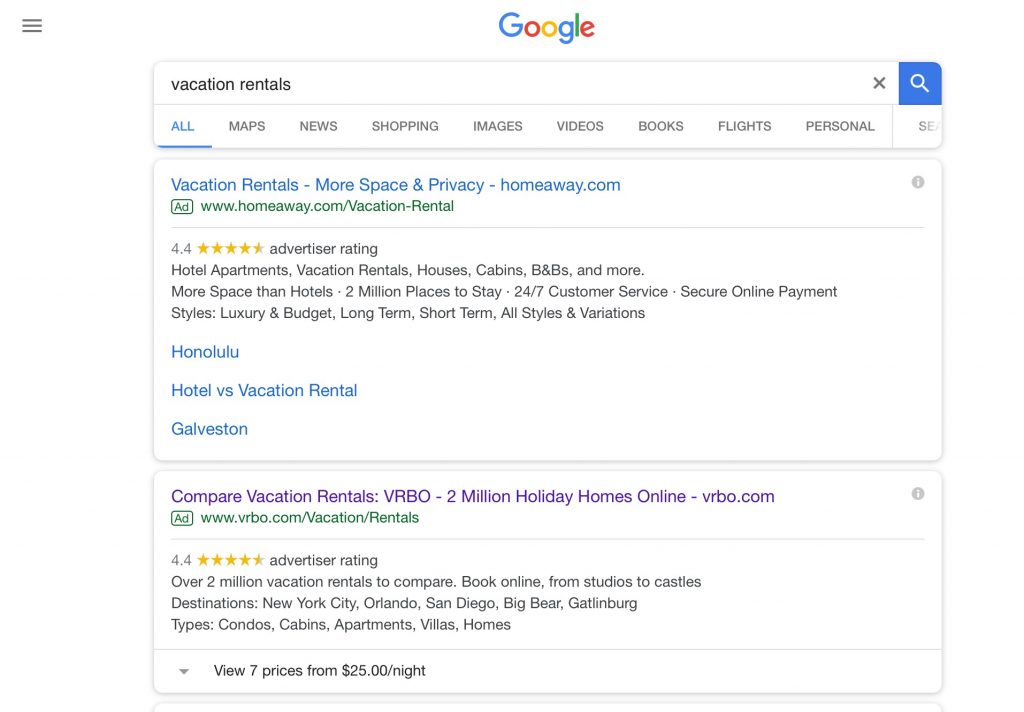Open the IMAGES tab
1024x712 pixels.
[x=498, y=126]
